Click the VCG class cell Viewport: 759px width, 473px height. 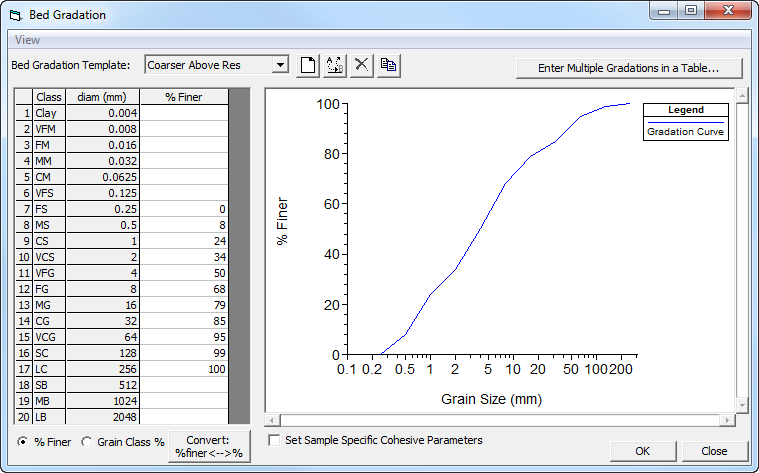click(49, 336)
